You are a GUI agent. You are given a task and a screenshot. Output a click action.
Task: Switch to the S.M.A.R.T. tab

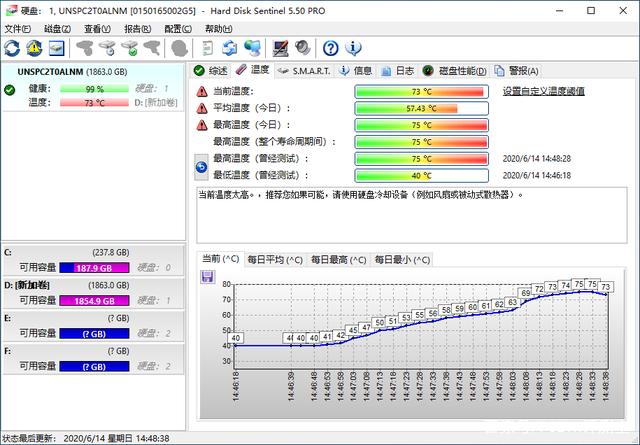pos(304,71)
